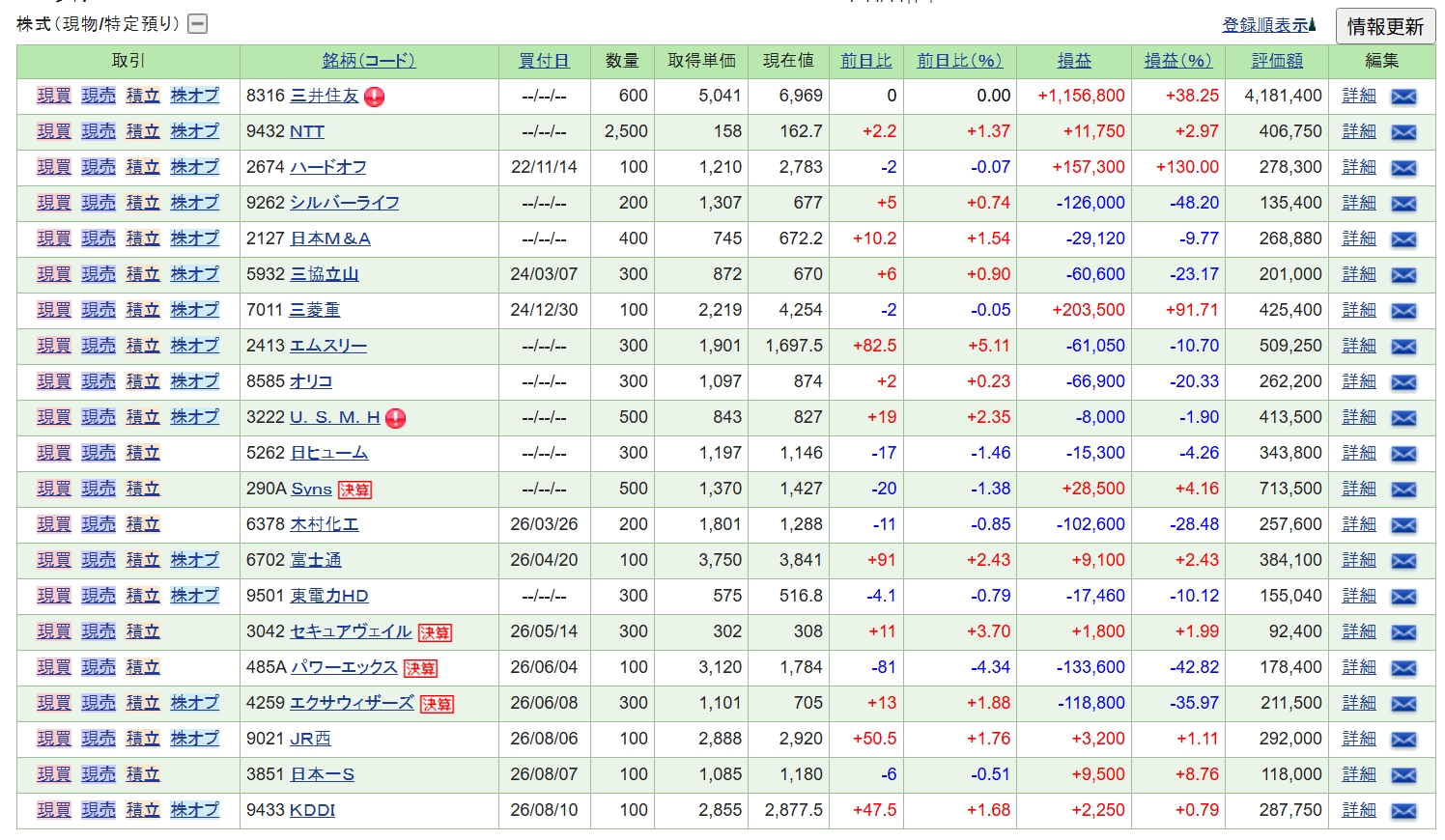Open 詳細 for the セキュアヴェイル row
Screen dimensions: 1445x840
pyautogui.click(x=1359, y=631)
